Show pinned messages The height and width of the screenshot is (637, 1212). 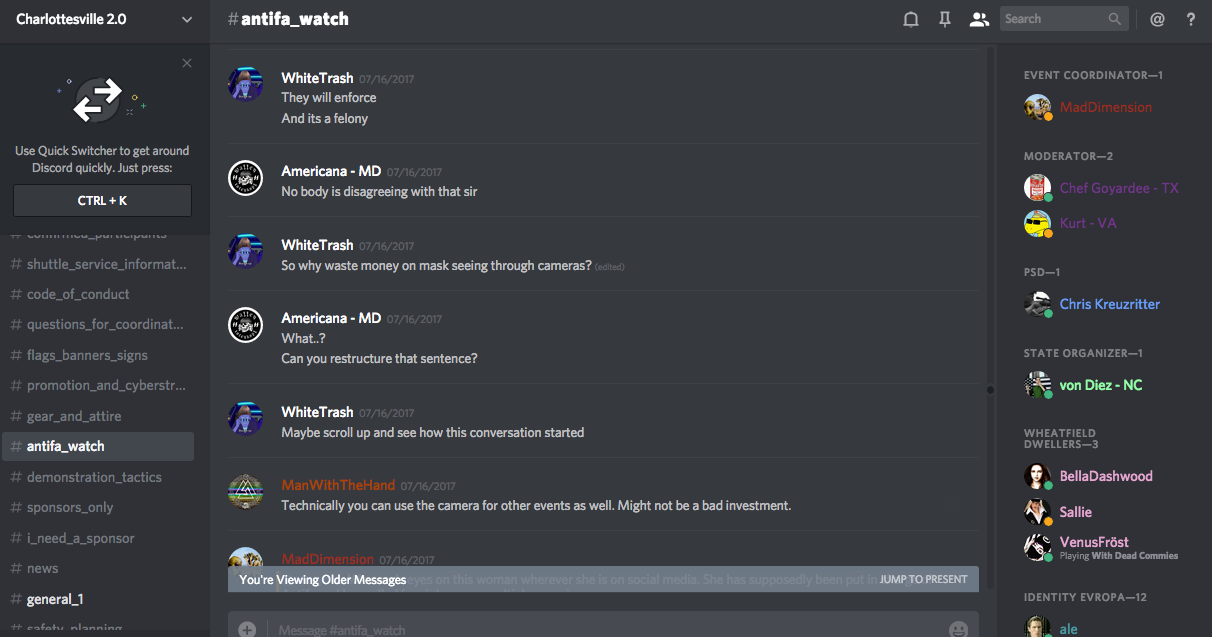click(945, 19)
